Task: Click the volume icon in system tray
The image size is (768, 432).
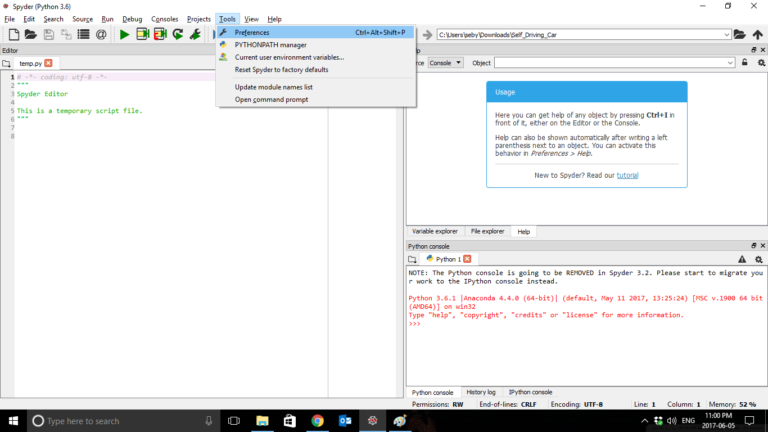Action: [x=672, y=421]
